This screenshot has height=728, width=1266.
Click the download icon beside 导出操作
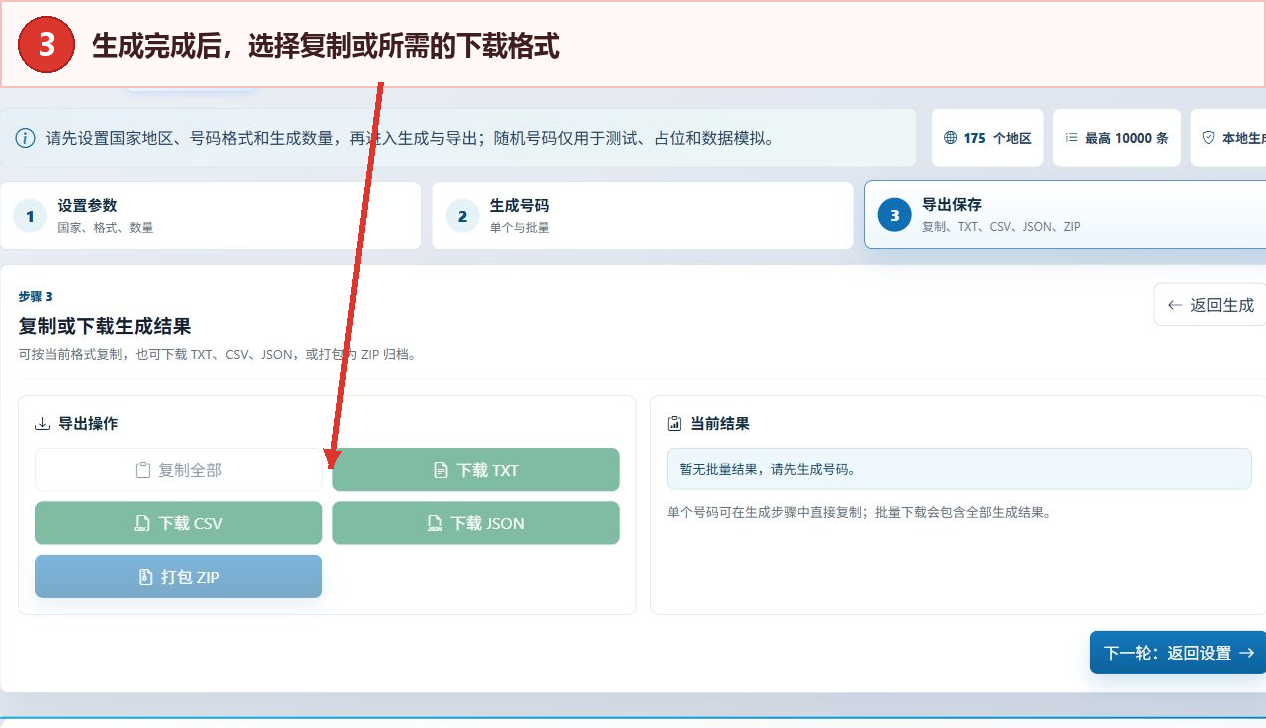pyautogui.click(x=42, y=424)
